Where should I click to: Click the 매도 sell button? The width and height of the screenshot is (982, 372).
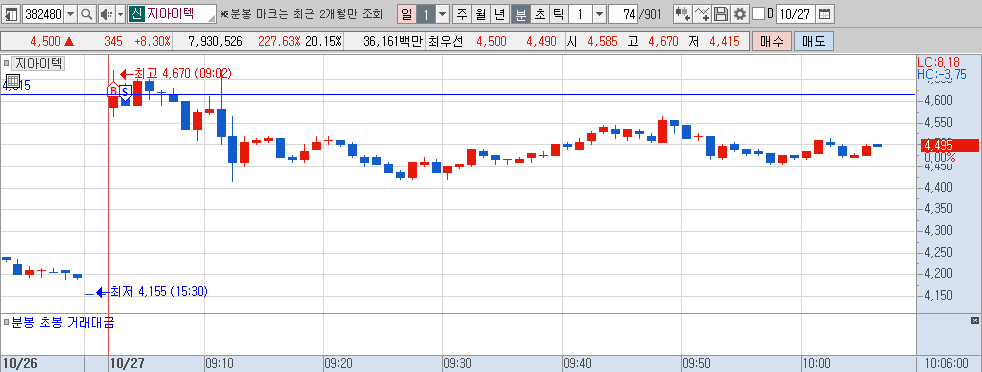tap(814, 42)
